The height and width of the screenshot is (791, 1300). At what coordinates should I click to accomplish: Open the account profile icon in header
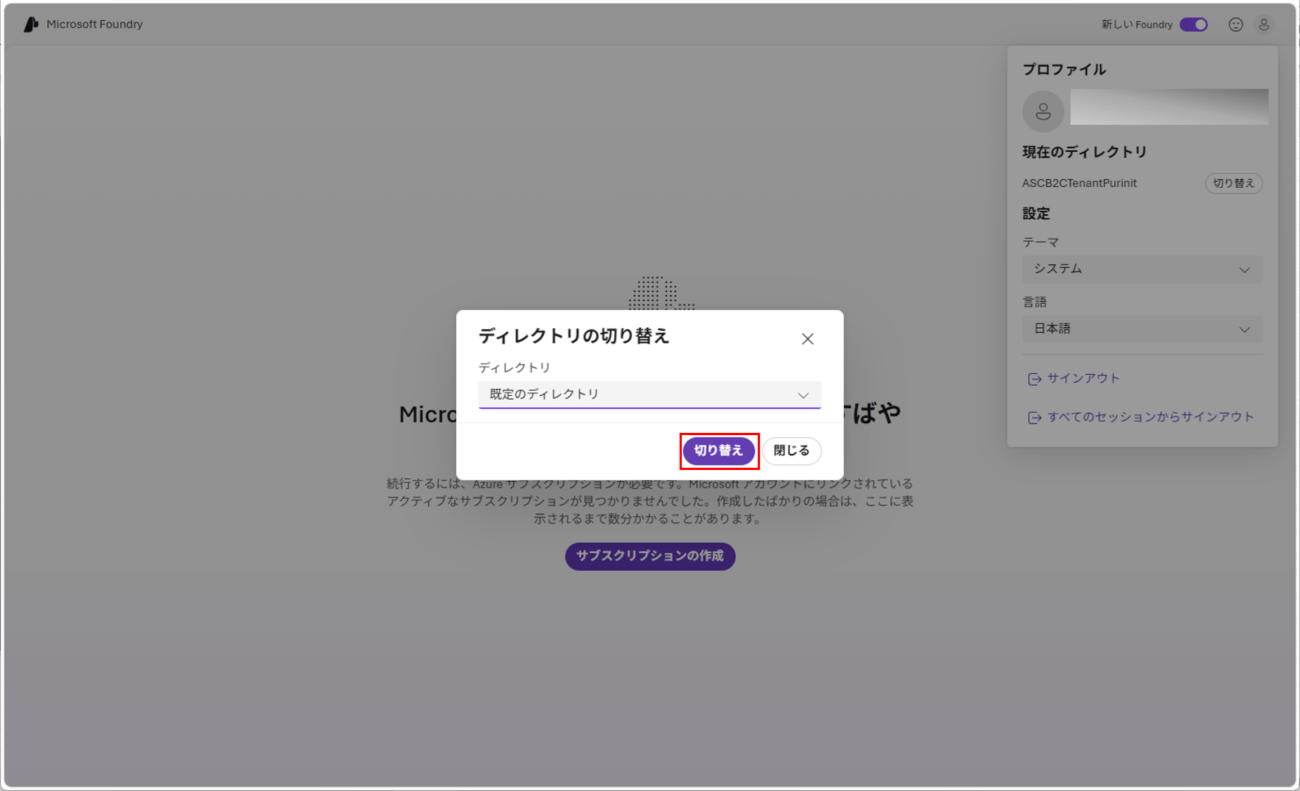point(1264,24)
